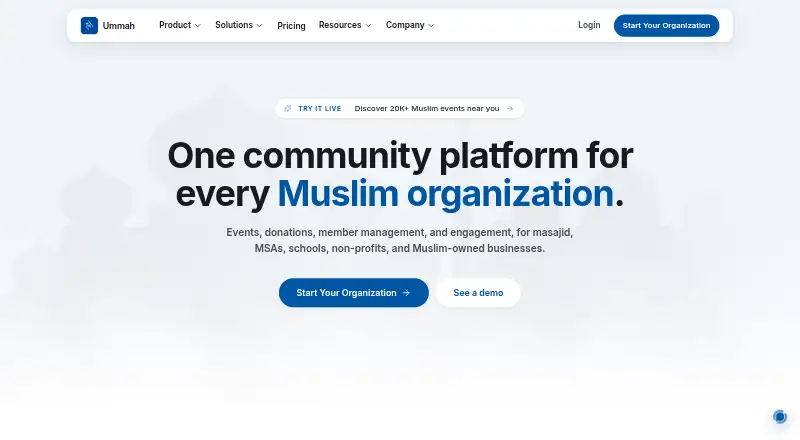Expand the Company menu chevron
800x440 pixels.
click(431, 26)
